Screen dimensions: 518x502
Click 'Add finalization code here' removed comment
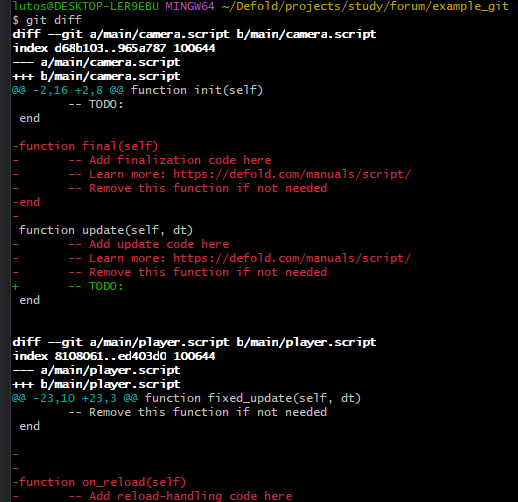click(x=180, y=160)
